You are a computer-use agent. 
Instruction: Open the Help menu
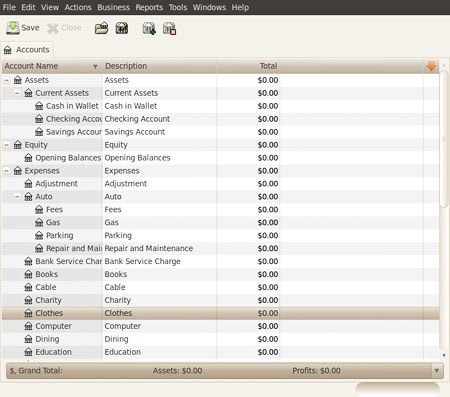[x=240, y=7]
